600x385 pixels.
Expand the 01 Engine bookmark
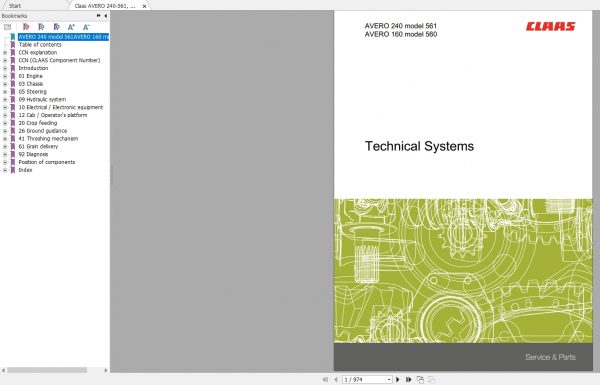tap(5, 76)
